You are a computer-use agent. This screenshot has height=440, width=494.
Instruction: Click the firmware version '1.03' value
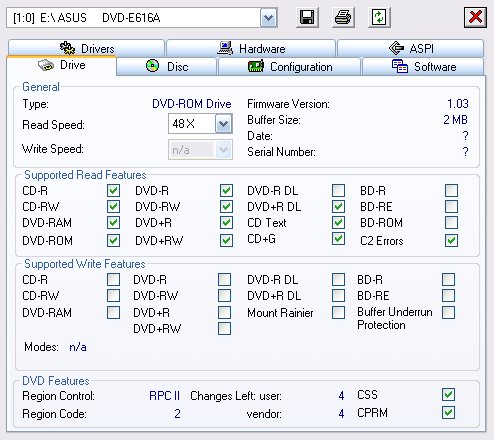[458, 104]
